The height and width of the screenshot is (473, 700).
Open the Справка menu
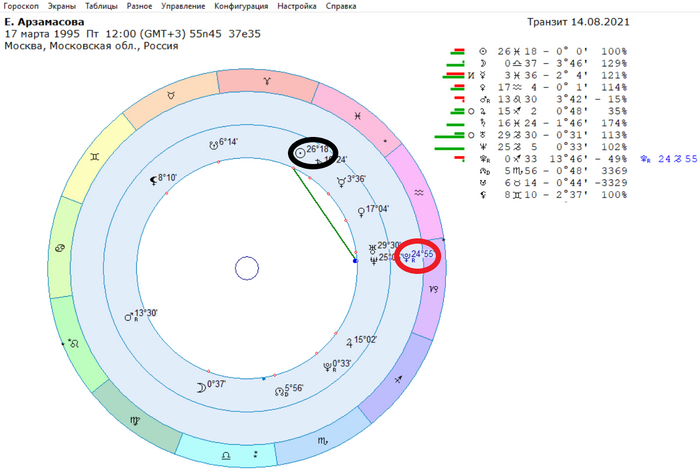click(x=341, y=6)
